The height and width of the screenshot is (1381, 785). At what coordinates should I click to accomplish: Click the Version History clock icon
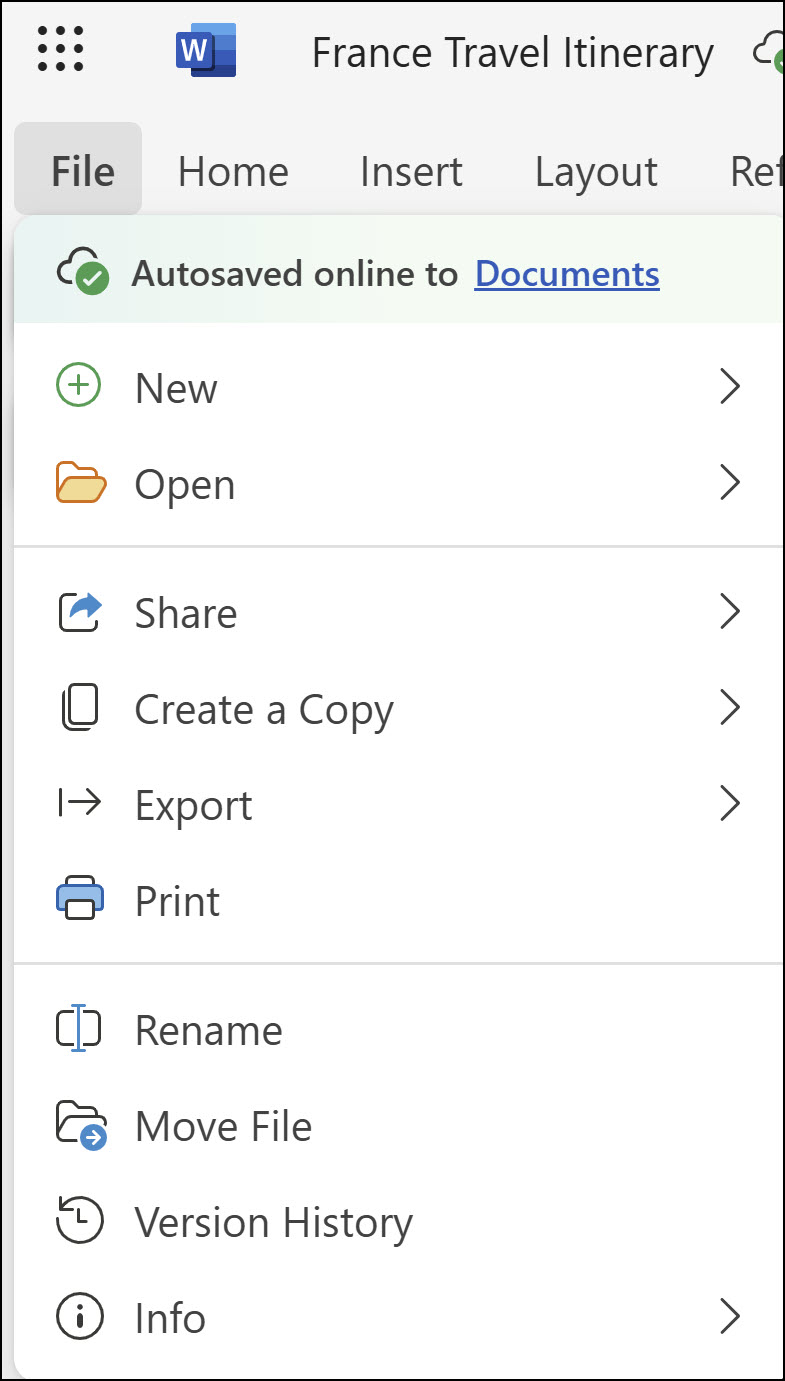[x=79, y=1220]
